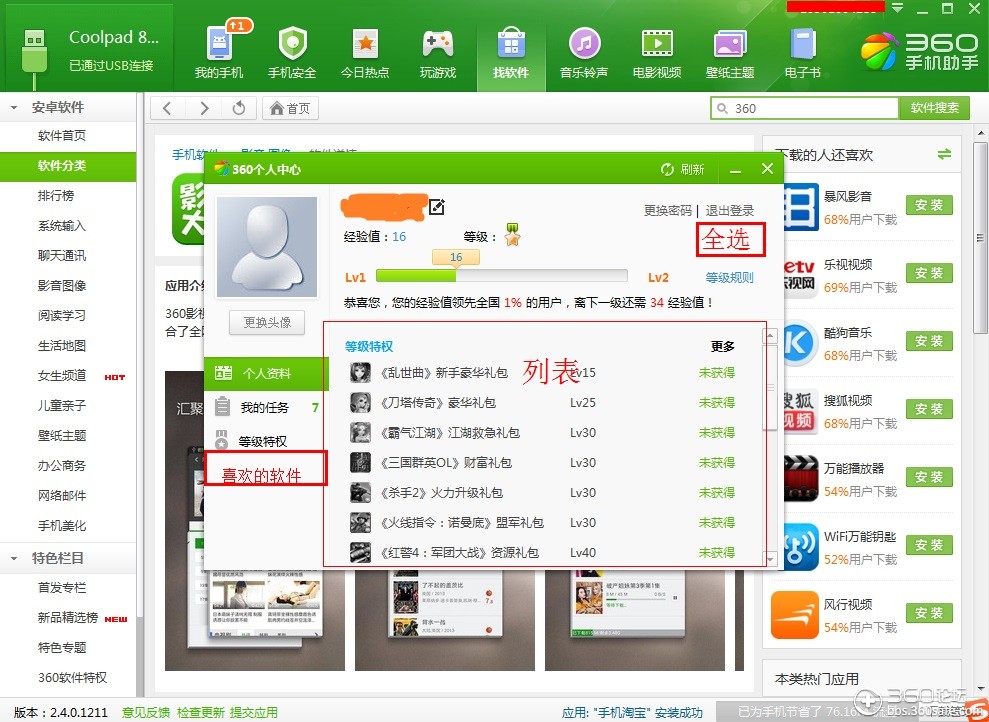Select 软件首页 in the left sidebar
This screenshot has width=989, height=722.
click(62, 136)
